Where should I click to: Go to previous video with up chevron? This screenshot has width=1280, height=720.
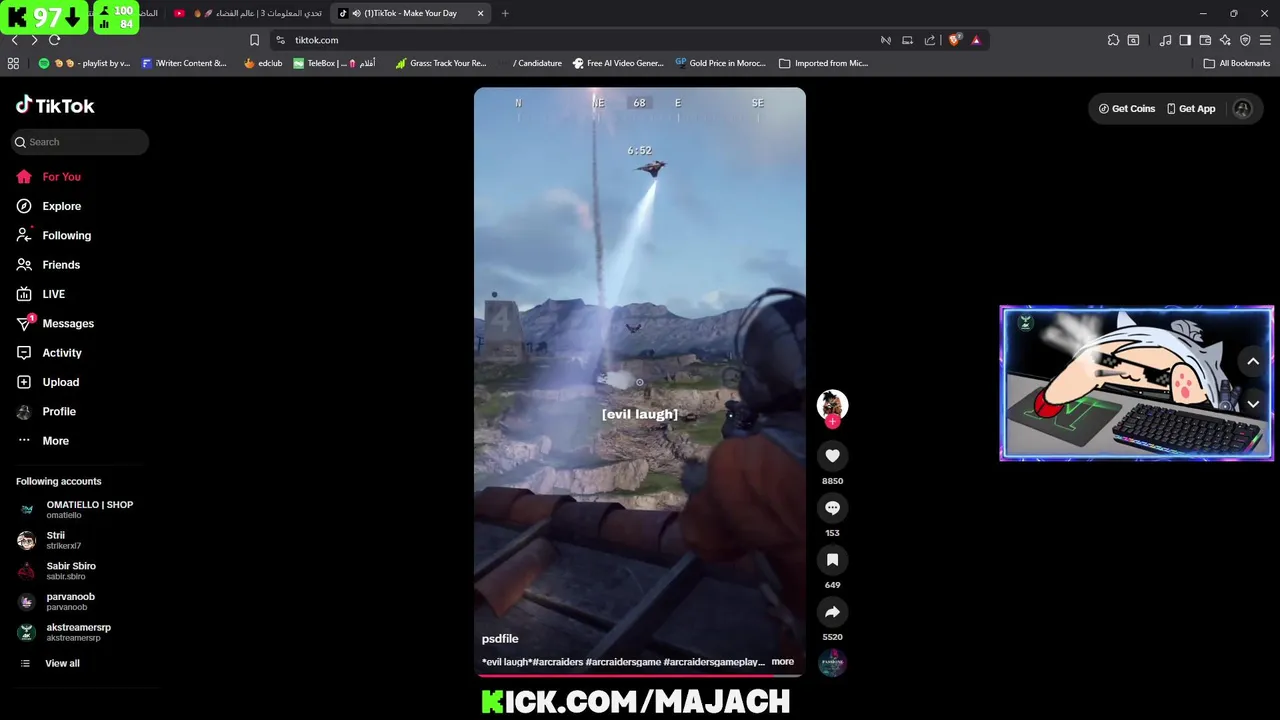[x=1253, y=362]
